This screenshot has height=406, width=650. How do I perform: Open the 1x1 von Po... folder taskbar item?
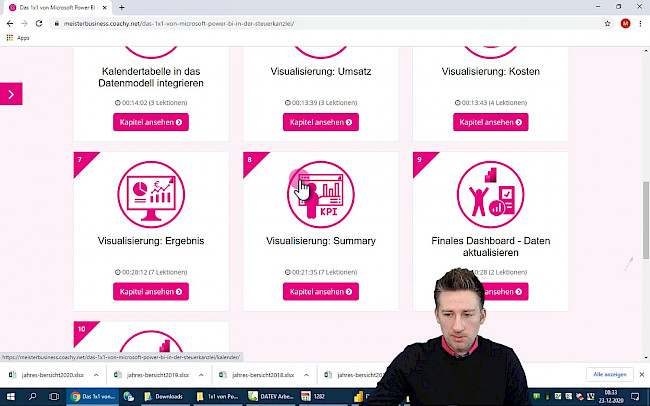218,397
